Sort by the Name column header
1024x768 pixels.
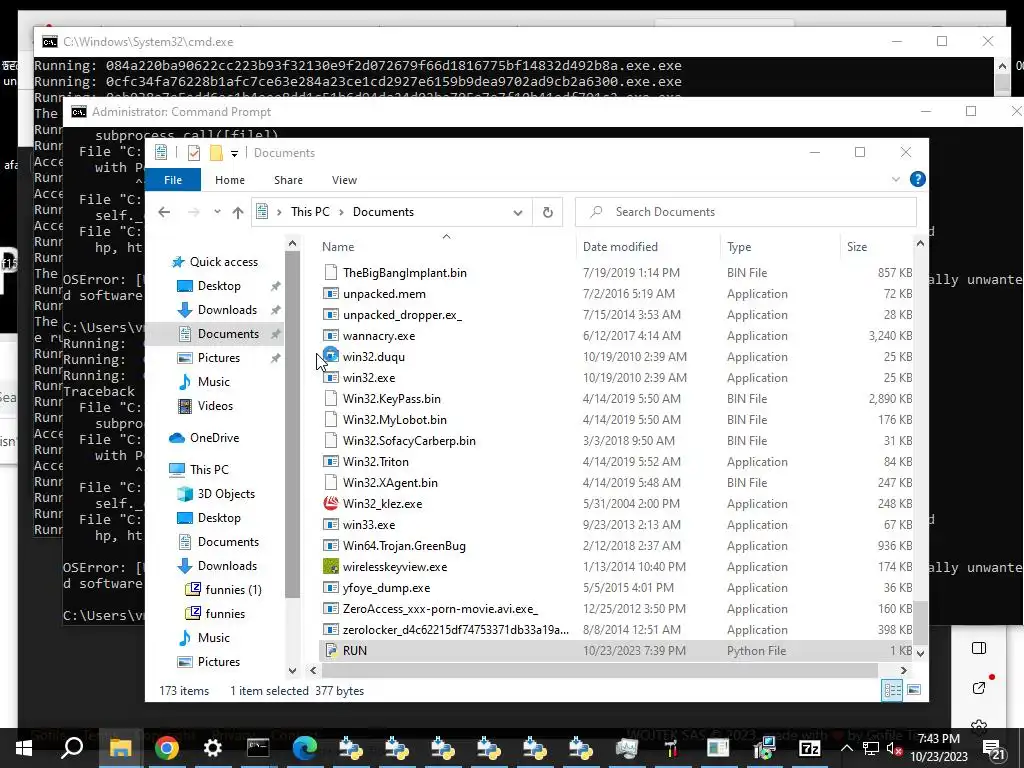(338, 247)
